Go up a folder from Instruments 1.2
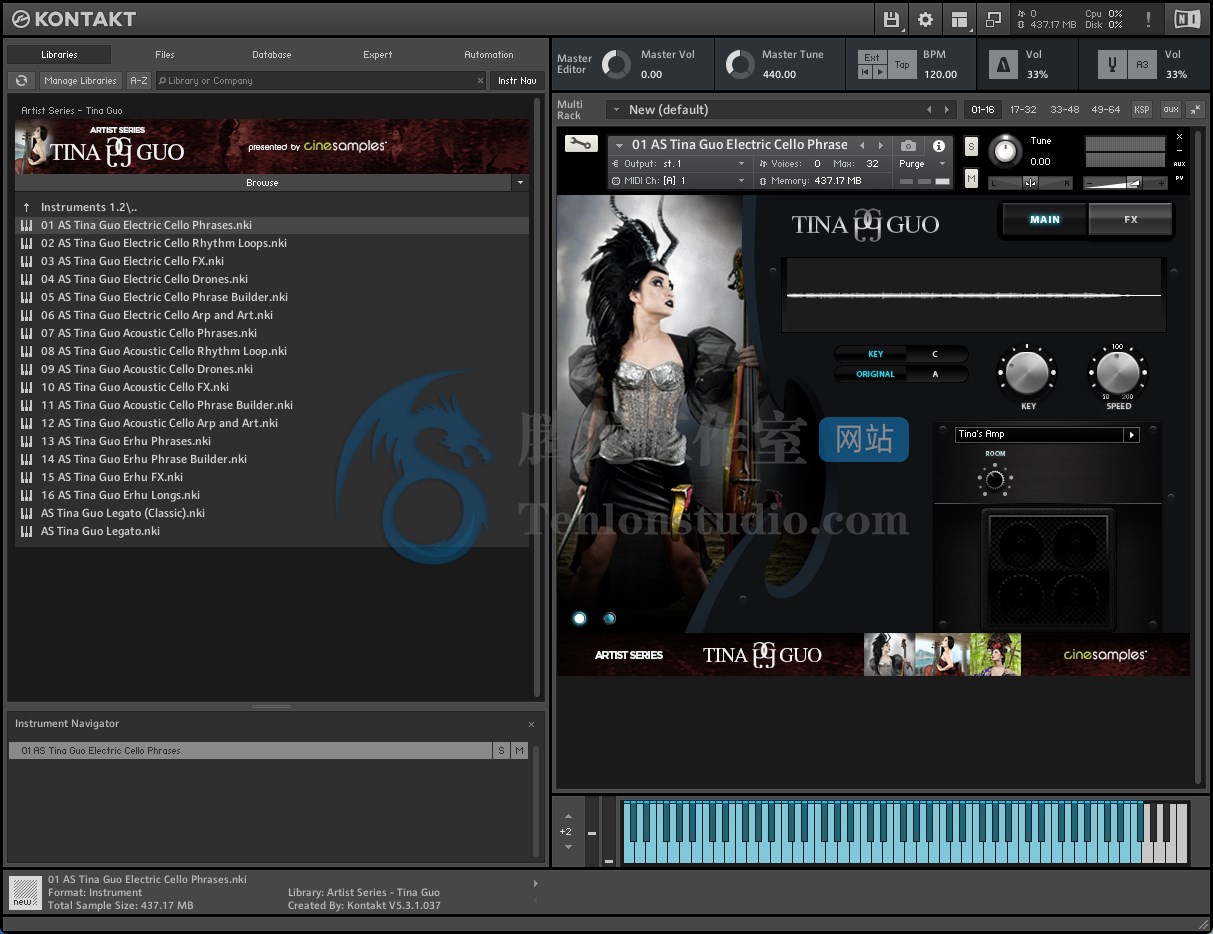 tap(27, 207)
